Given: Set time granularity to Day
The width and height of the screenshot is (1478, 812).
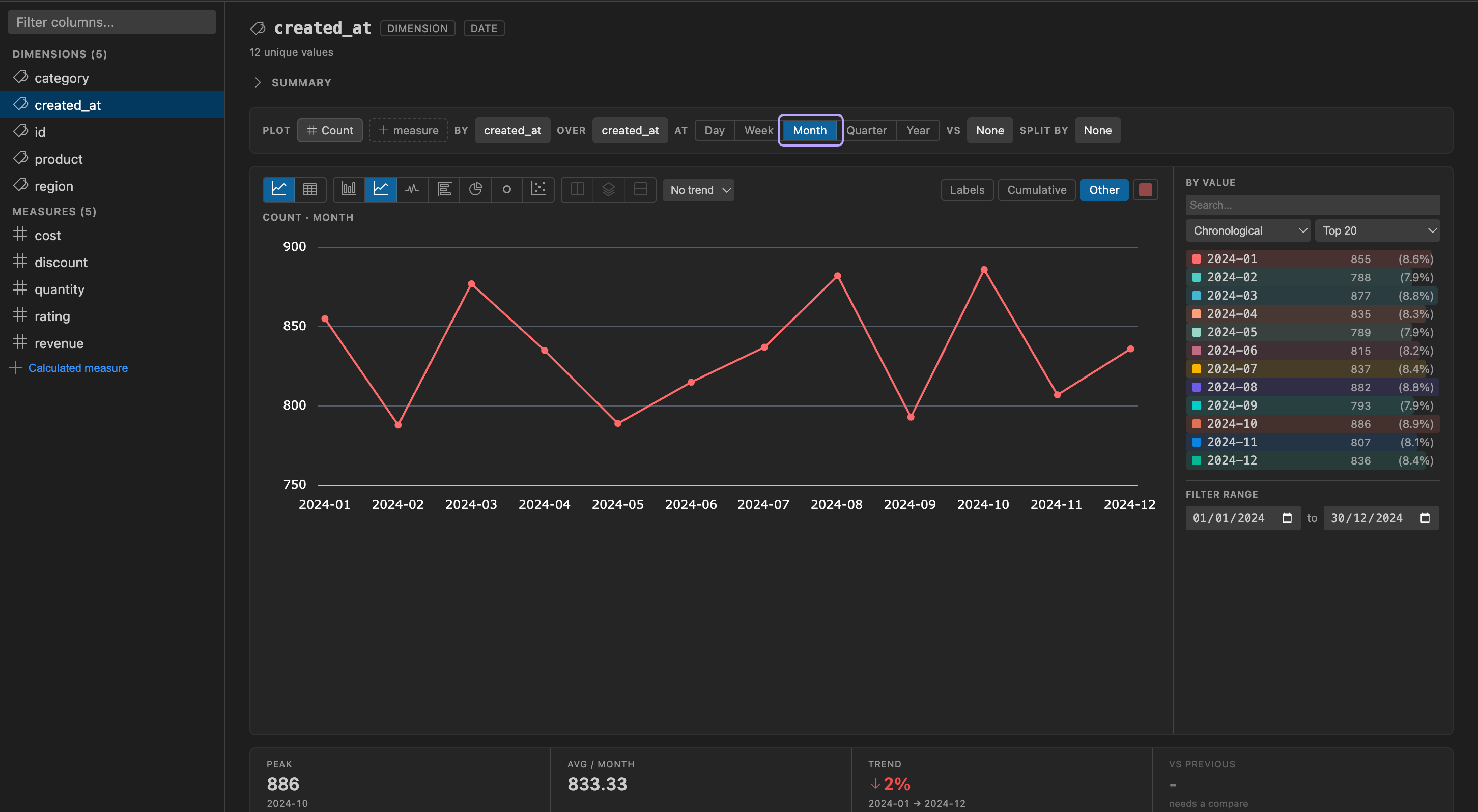Looking at the screenshot, I should (x=715, y=130).
